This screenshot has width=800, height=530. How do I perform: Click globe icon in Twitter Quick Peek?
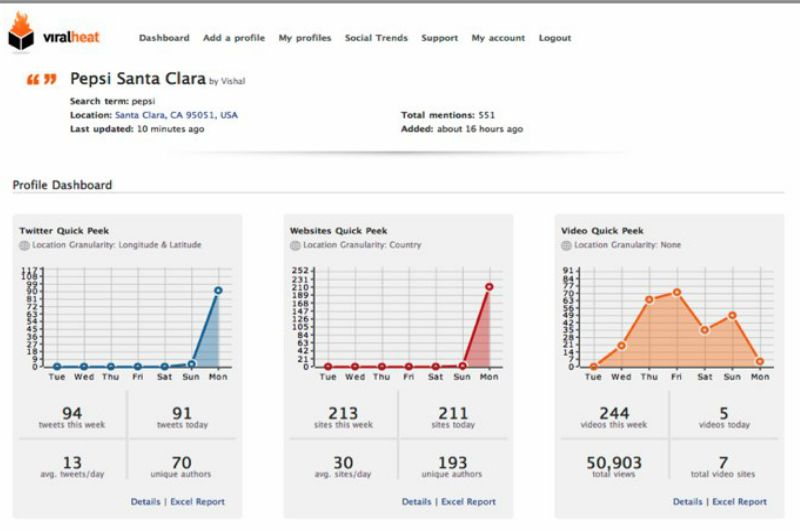tap(24, 245)
